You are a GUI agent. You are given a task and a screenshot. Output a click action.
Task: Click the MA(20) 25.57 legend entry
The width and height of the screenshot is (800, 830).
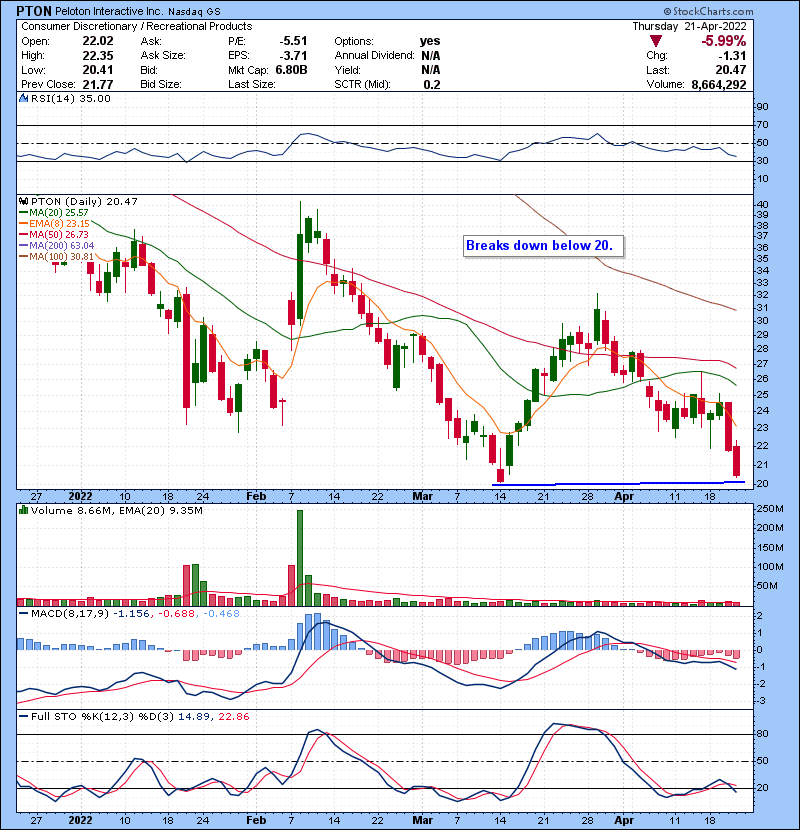click(x=54, y=213)
